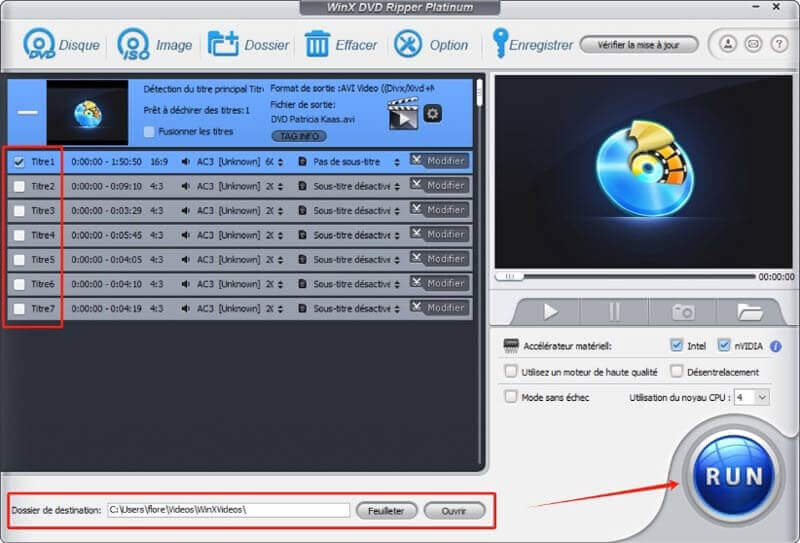Select the 0:00:00 - 0:04:19 duration text
The height and width of the screenshot is (543, 800).
click(x=107, y=309)
